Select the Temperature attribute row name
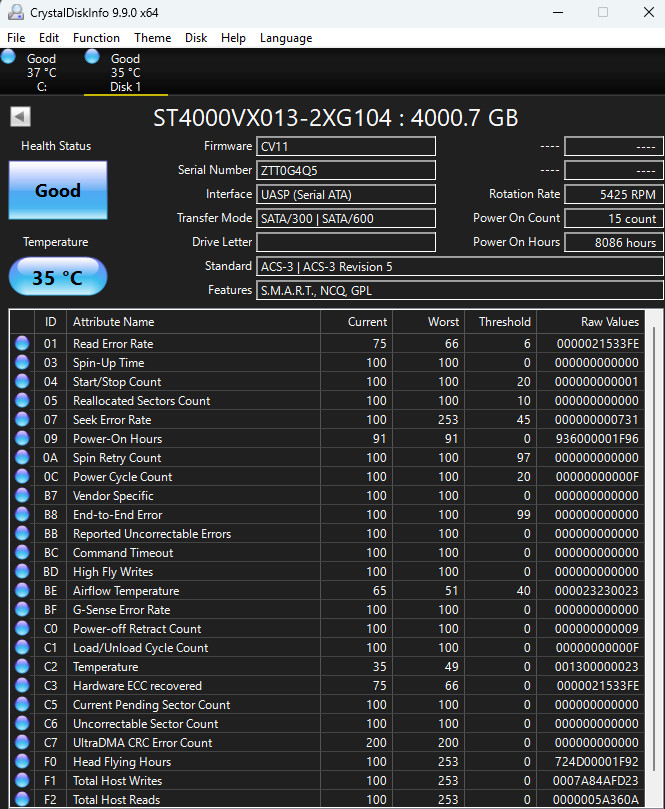Screen dimensions: 665x809 tap(106, 667)
